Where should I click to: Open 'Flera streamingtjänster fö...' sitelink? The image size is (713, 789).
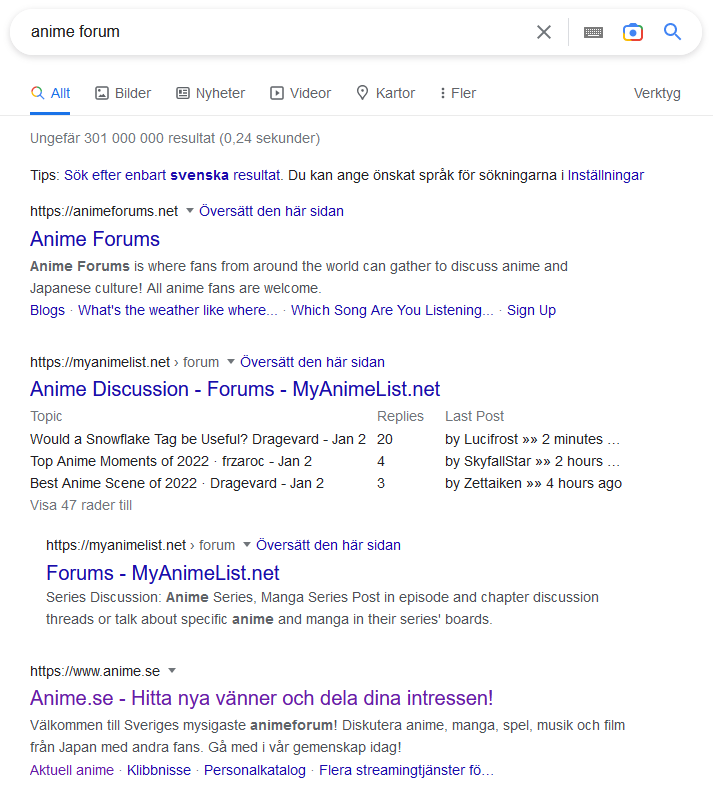click(406, 770)
